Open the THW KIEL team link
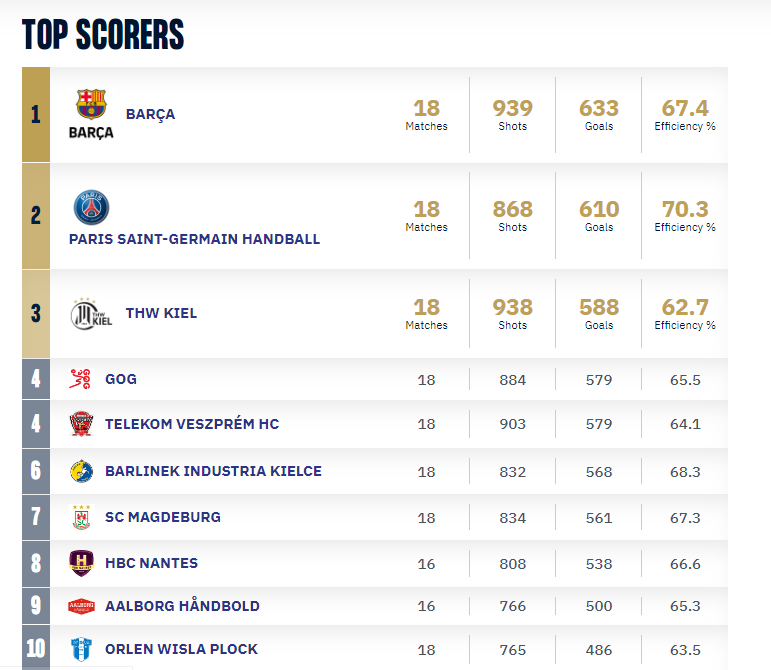This screenshot has width=771, height=670. tap(161, 313)
